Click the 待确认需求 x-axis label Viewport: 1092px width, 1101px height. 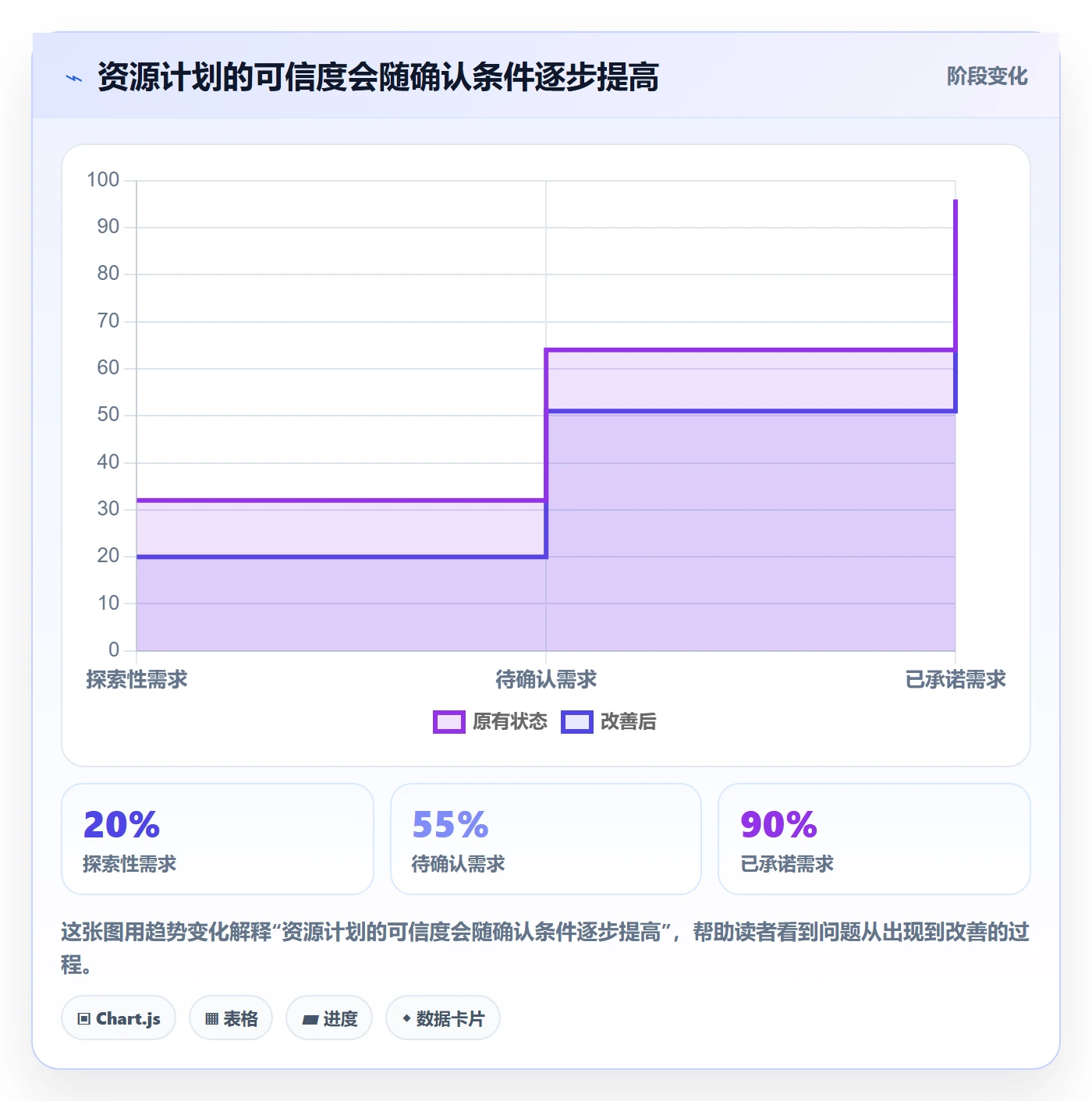pyautogui.click(x=546, y=680)
